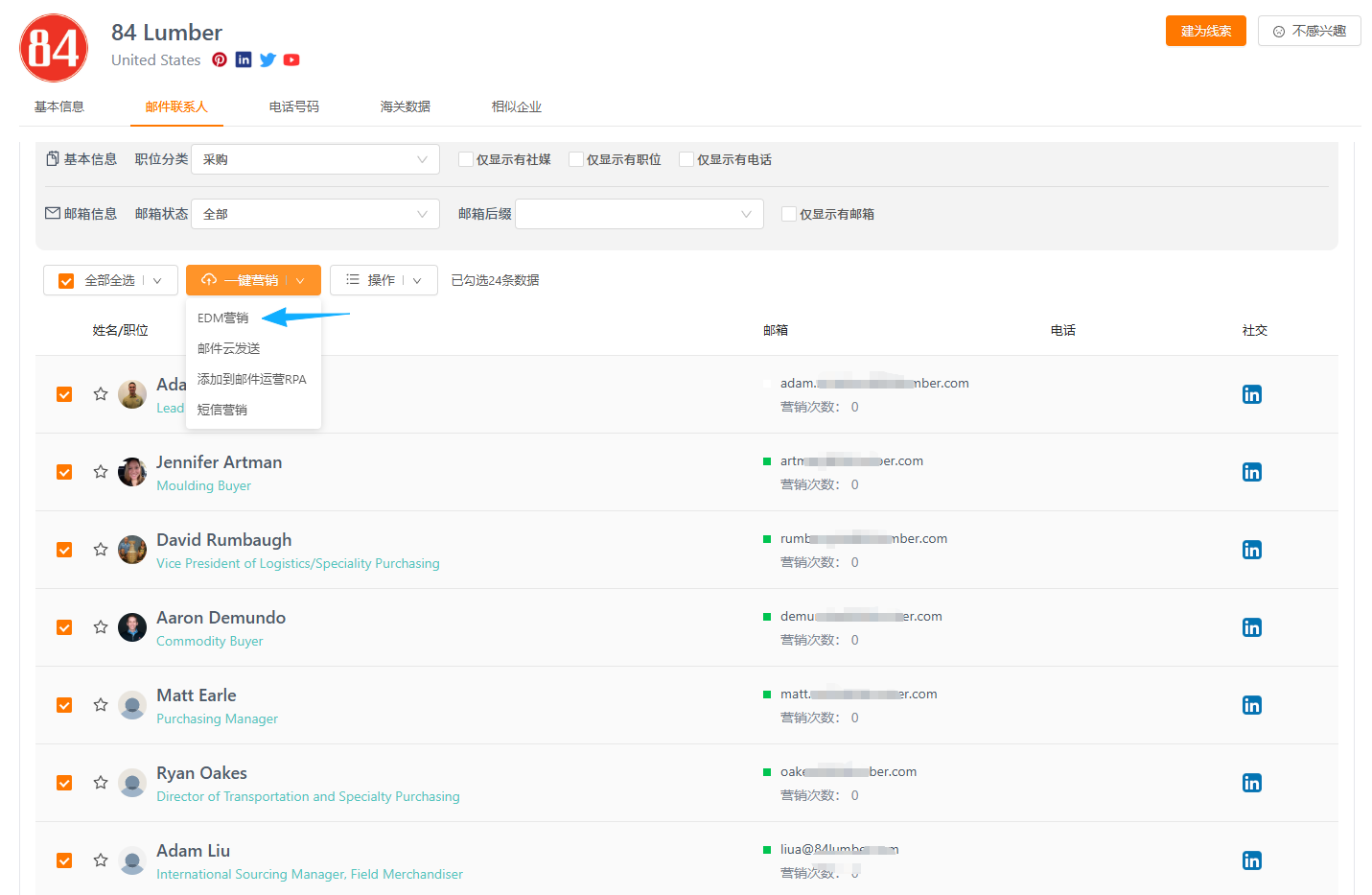This screenshot has height=895, width=1372.
Task: Open the 邮箱后缀 dropdown
Action: (639, 214)
